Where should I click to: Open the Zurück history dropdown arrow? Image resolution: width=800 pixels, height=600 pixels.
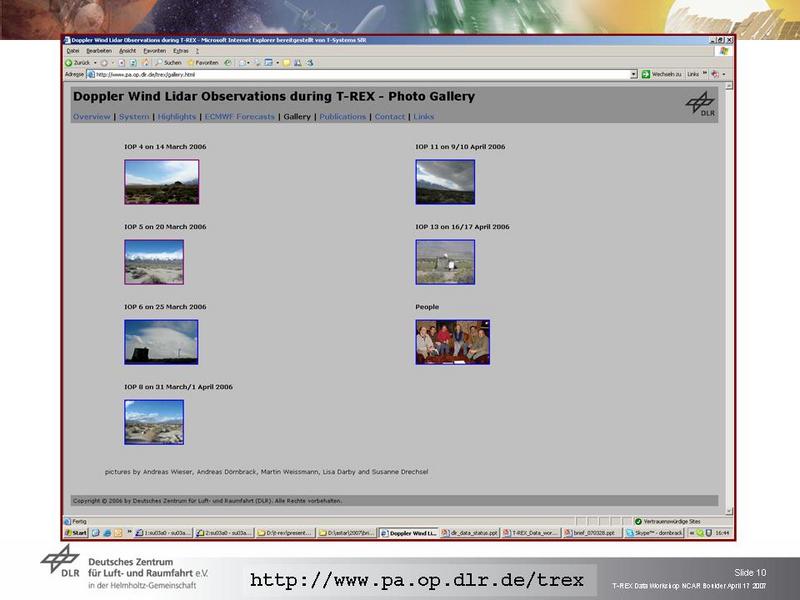click(95, 63)
